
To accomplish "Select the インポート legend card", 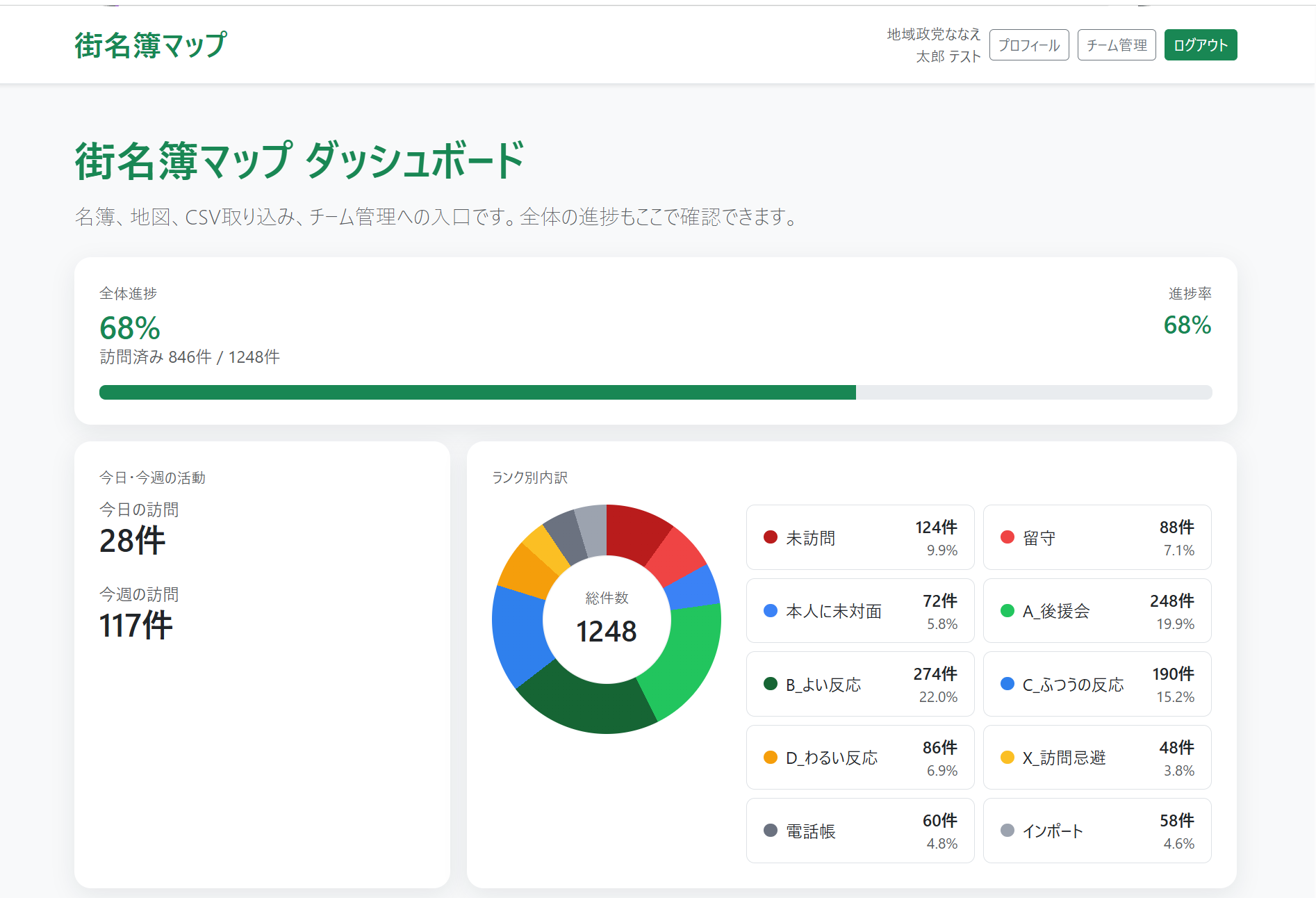I will click(x=1097, y=831).
